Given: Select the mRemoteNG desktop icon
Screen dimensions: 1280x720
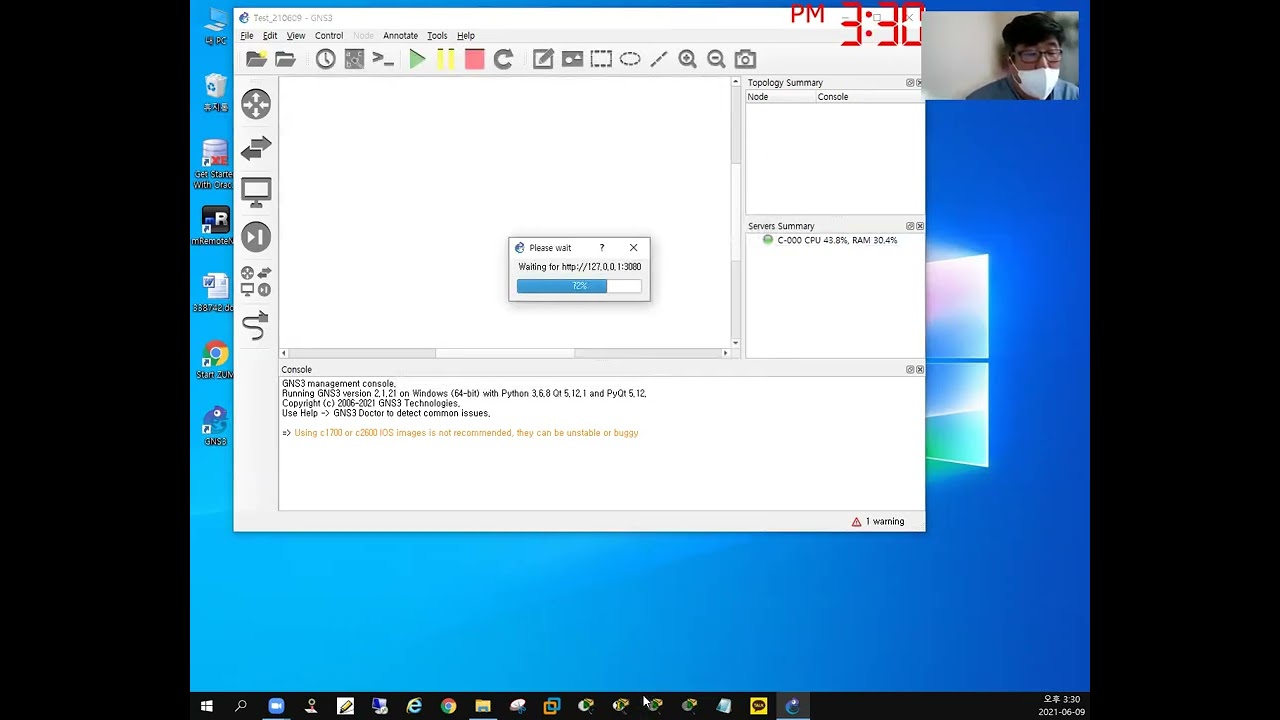Looking at the screenshot, I should point(215,227).
